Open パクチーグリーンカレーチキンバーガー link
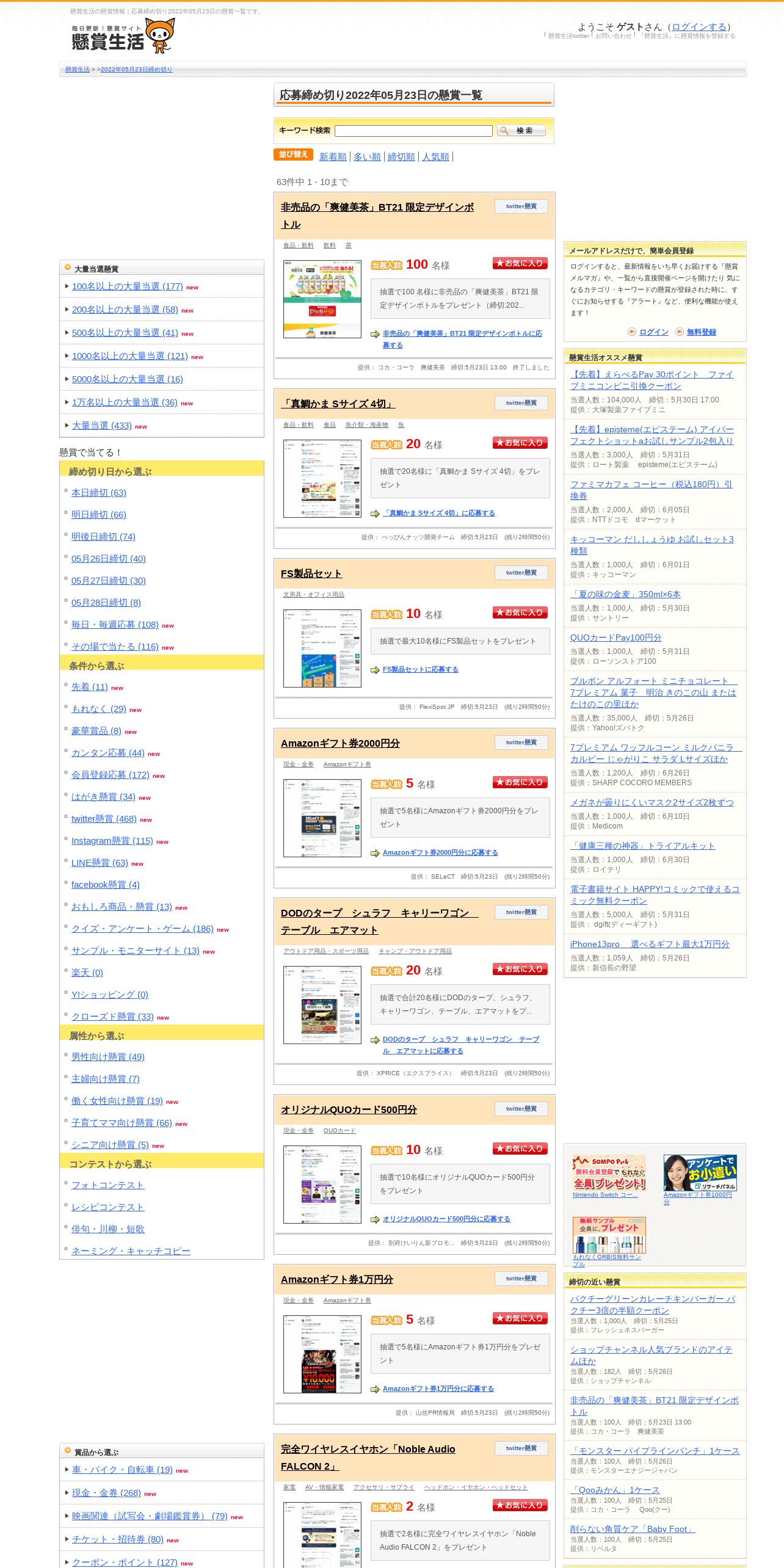784x1568 pixels. pos(653,1304)
